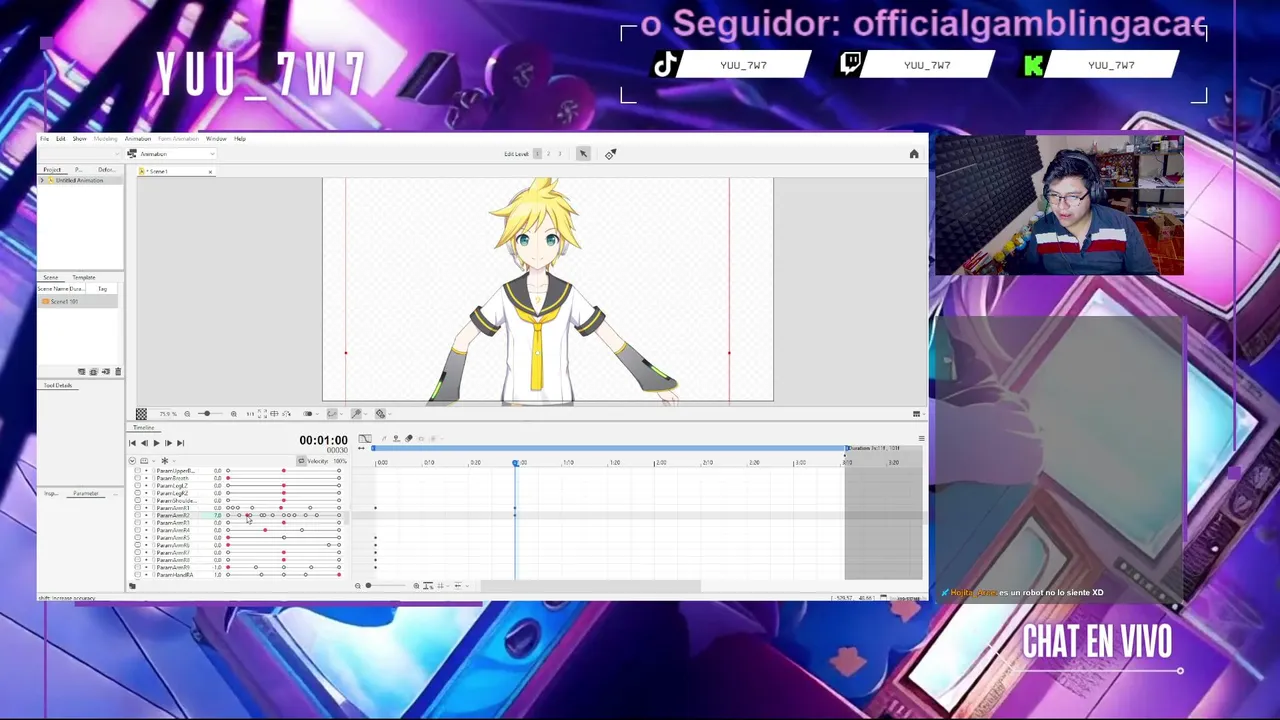Jump to first frame in timeline
The width and height of the screenshot is (1280, 720).
point(132,443)
